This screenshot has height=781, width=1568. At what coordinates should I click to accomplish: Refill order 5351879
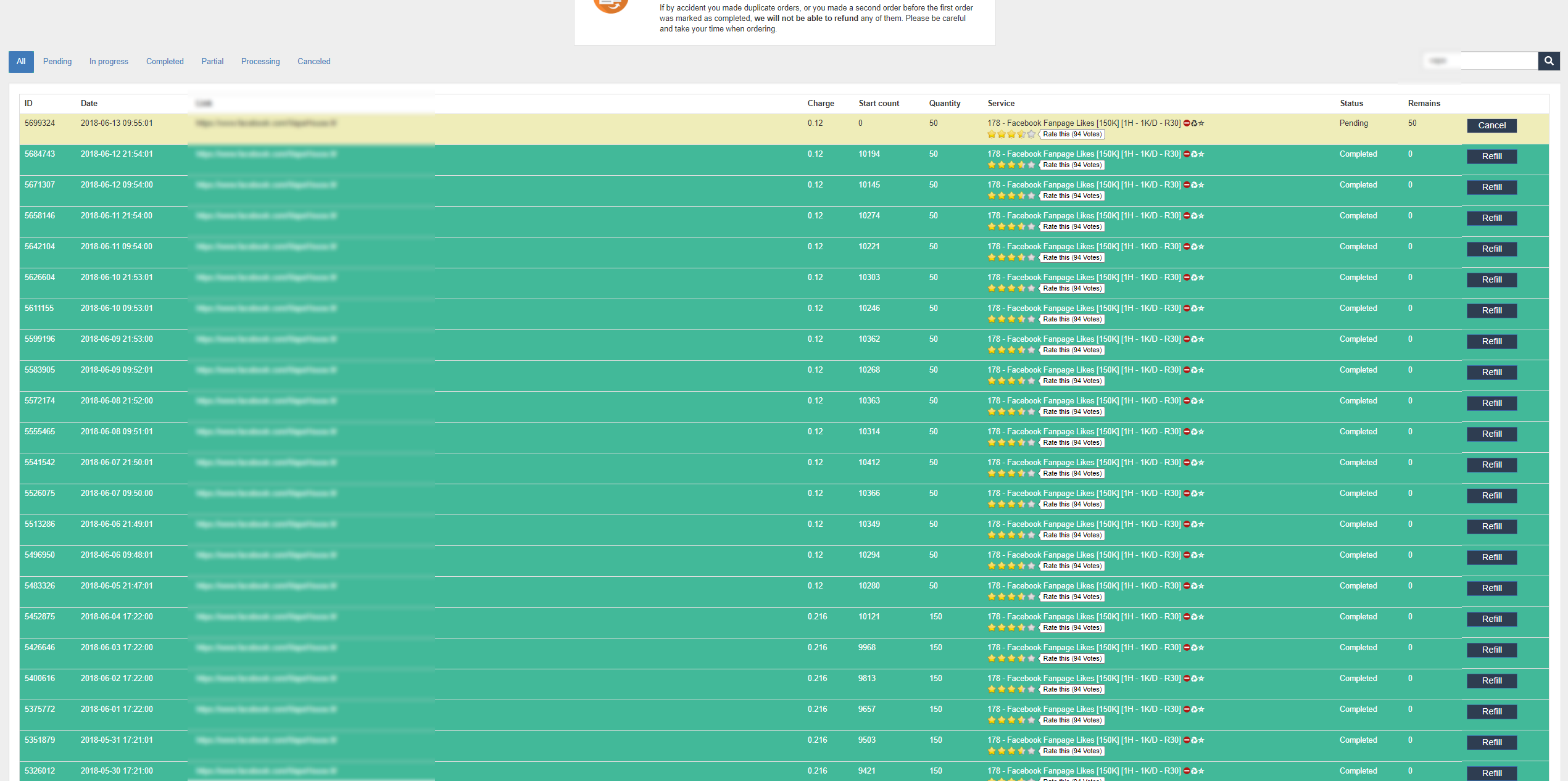click(x=1492, y=742)
